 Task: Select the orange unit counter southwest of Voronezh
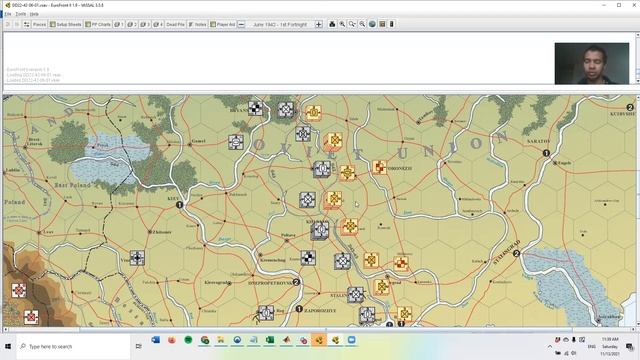pos(347,173)
